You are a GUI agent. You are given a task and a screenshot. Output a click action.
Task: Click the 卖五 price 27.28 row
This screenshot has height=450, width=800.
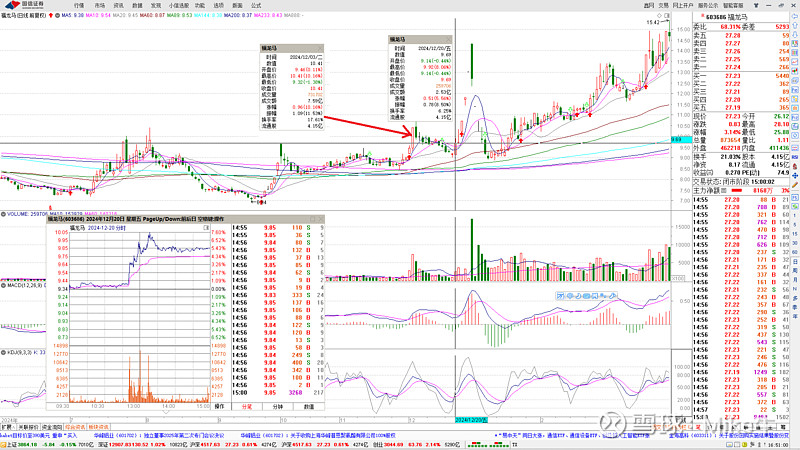tap(740, 35)
